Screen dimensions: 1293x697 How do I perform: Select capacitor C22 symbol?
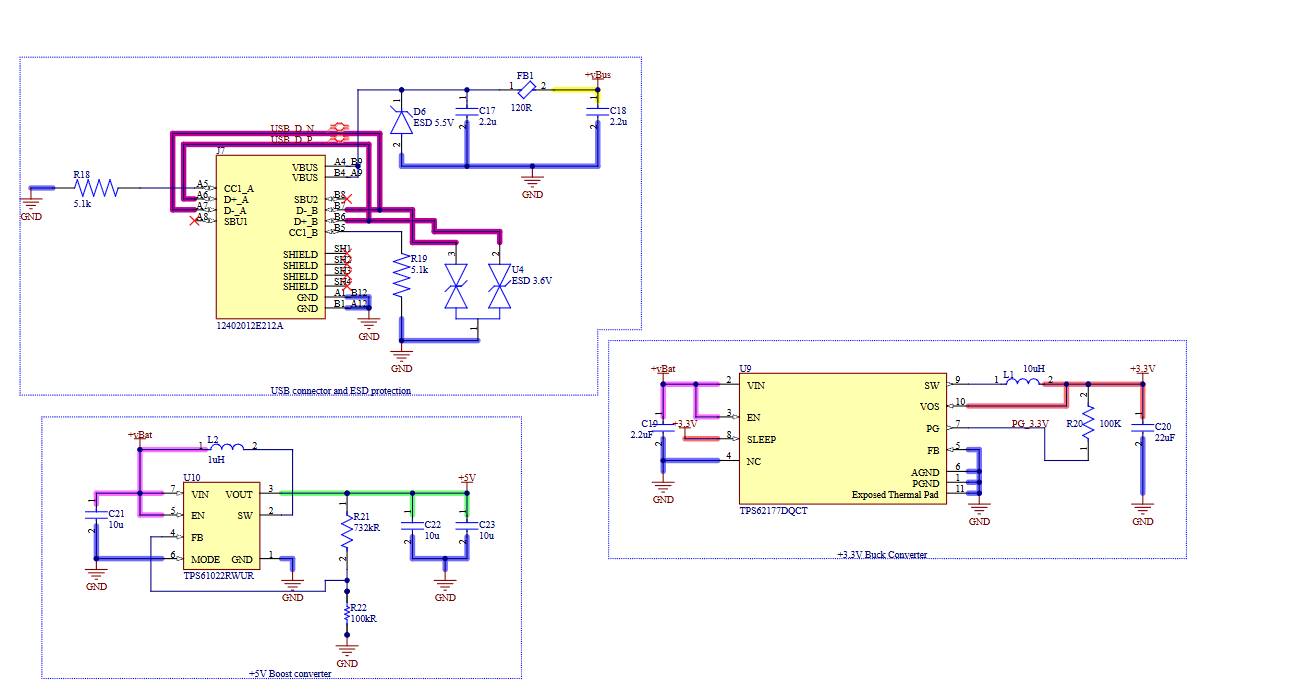[x=410, y=524]
